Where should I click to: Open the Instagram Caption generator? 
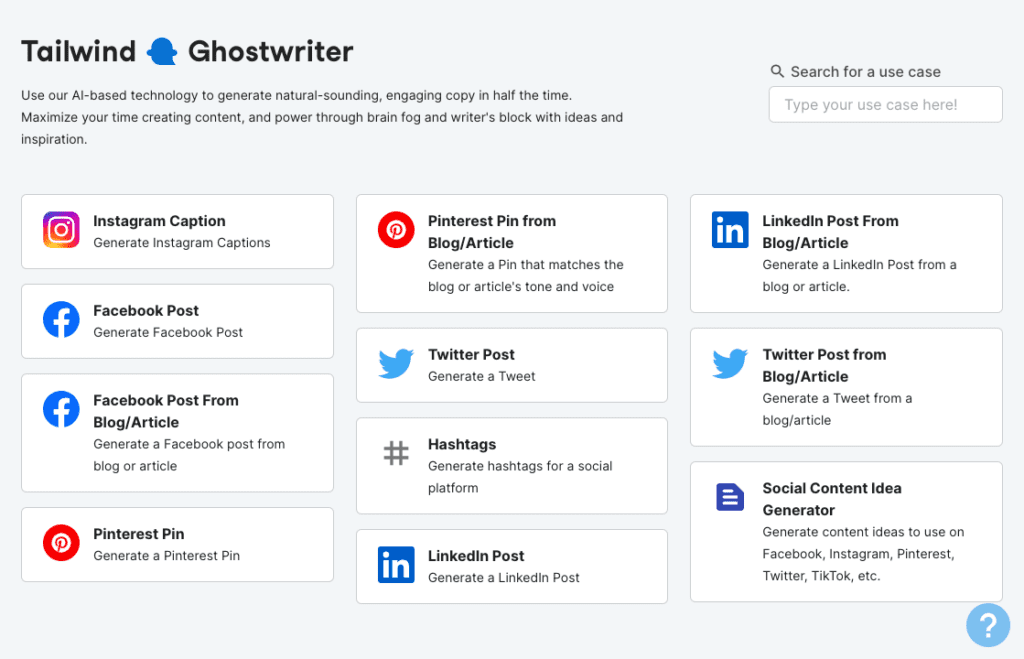click(177, 231)
